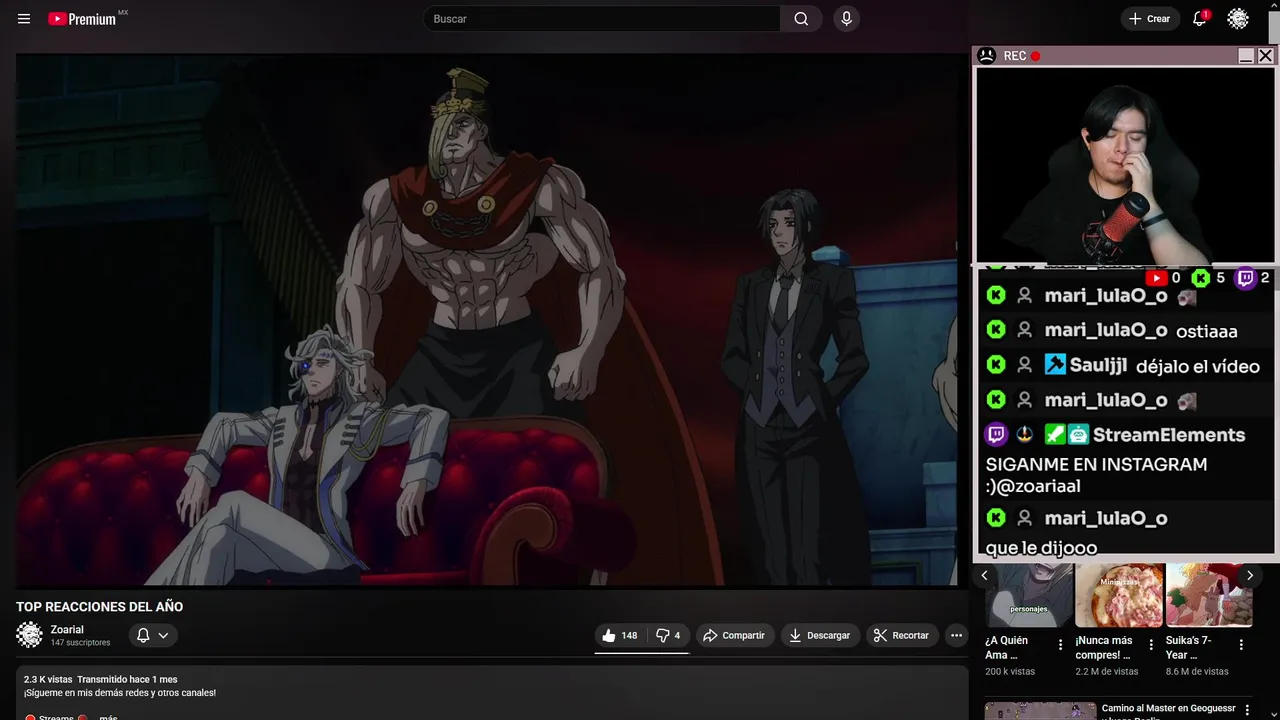Click Kick icon beside Sauljjl message

996,365
